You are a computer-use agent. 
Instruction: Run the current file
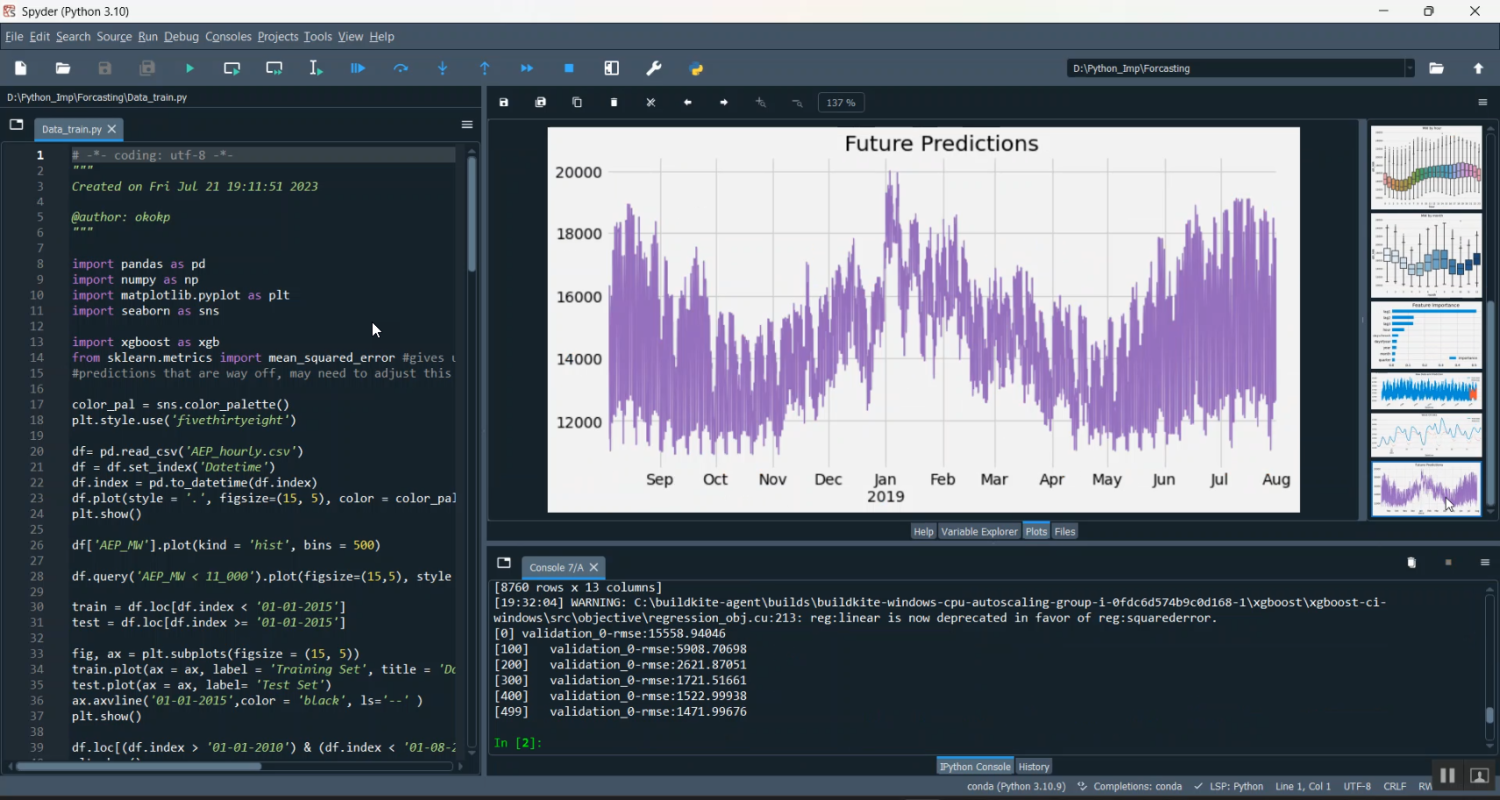tap(189, 68)
